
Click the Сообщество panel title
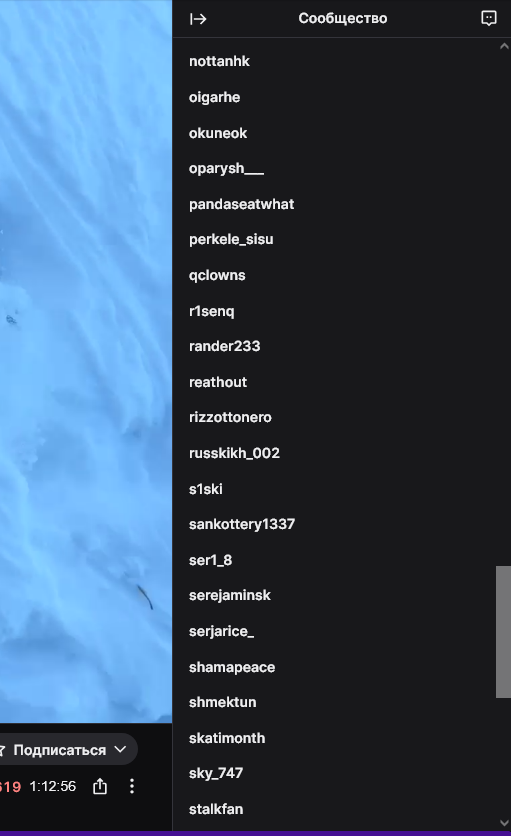343,19
